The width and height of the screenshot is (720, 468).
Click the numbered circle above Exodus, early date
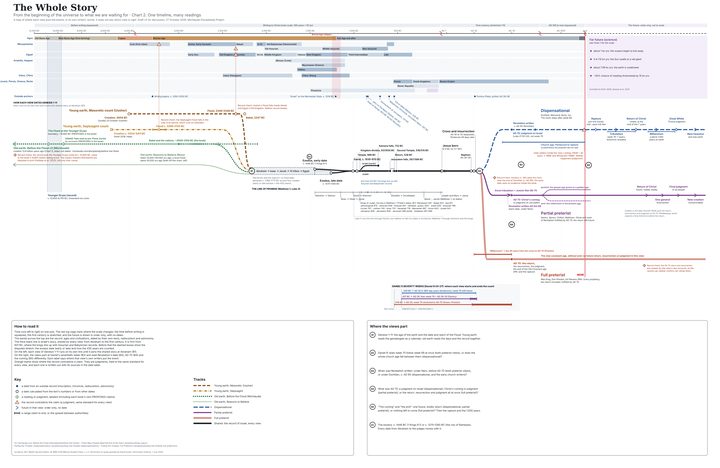[309, 157]
